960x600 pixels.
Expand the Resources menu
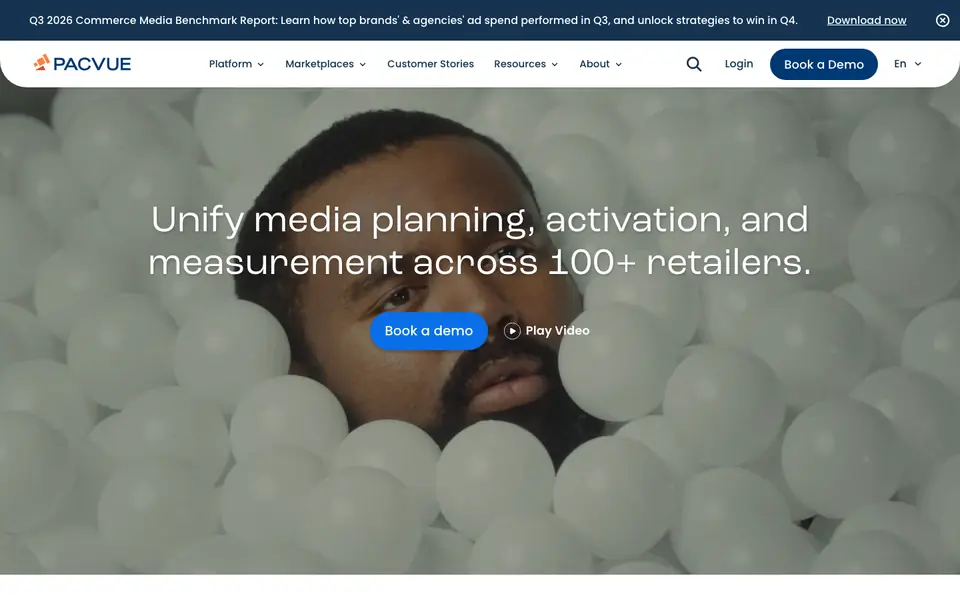[x=526, y=64]
